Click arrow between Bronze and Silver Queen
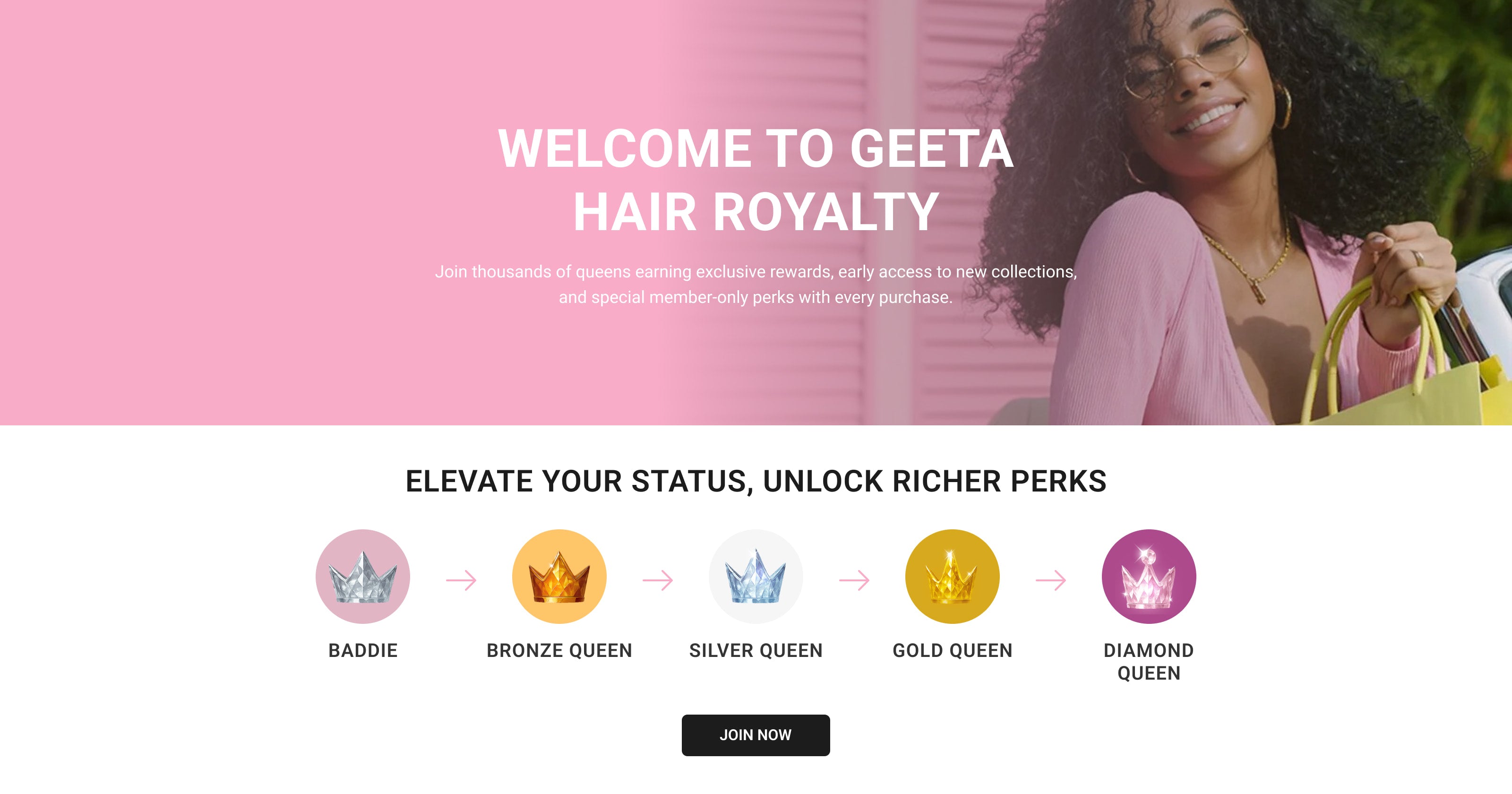1512x794 pixels. click(x=657, y=580)
